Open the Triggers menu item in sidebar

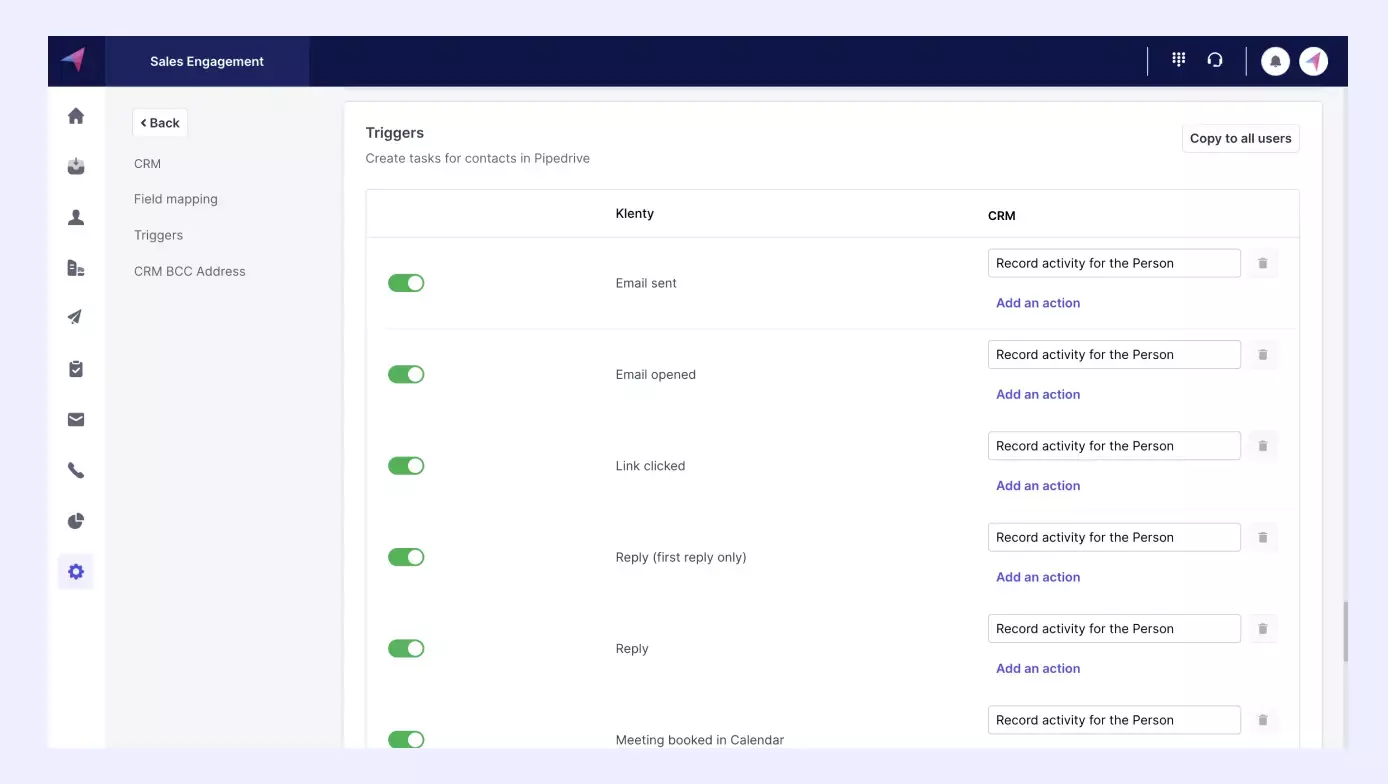pos(158,235)
